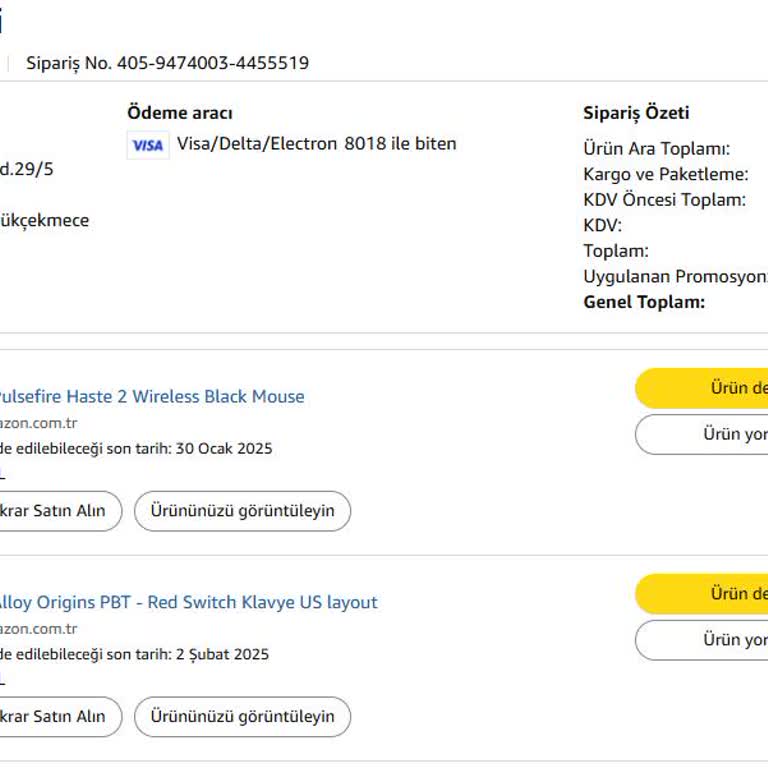
Task: Click the KDV: label in order summary
Action: coord(602,225)
